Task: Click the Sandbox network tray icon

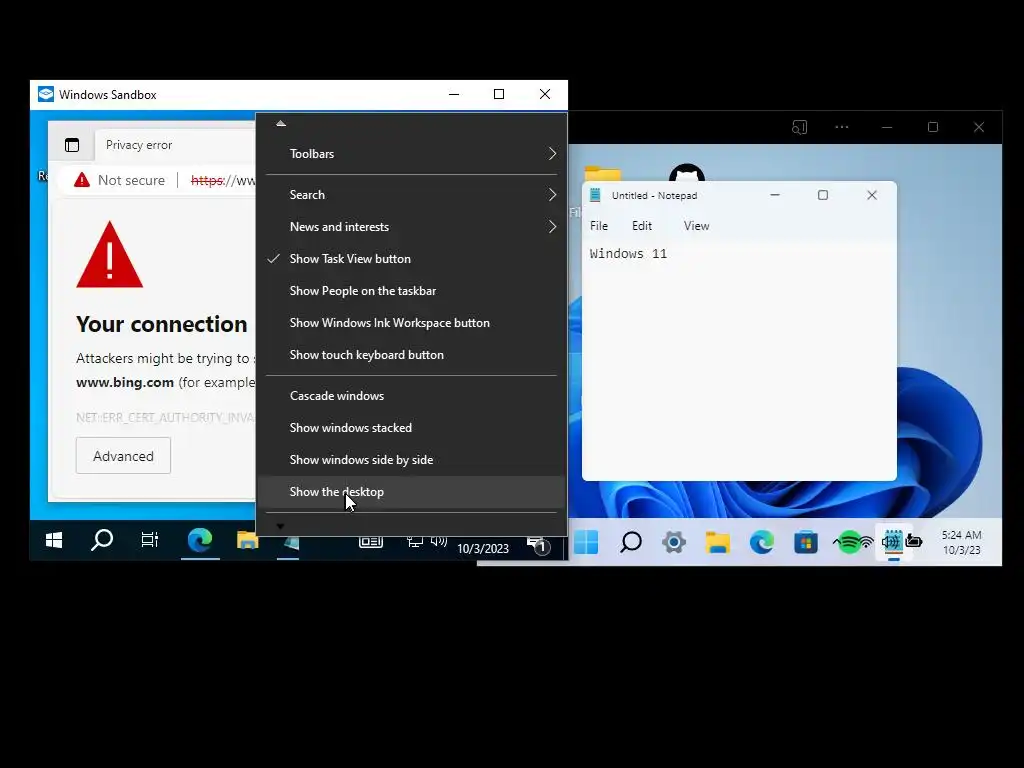Action: [x=414, y=541]
